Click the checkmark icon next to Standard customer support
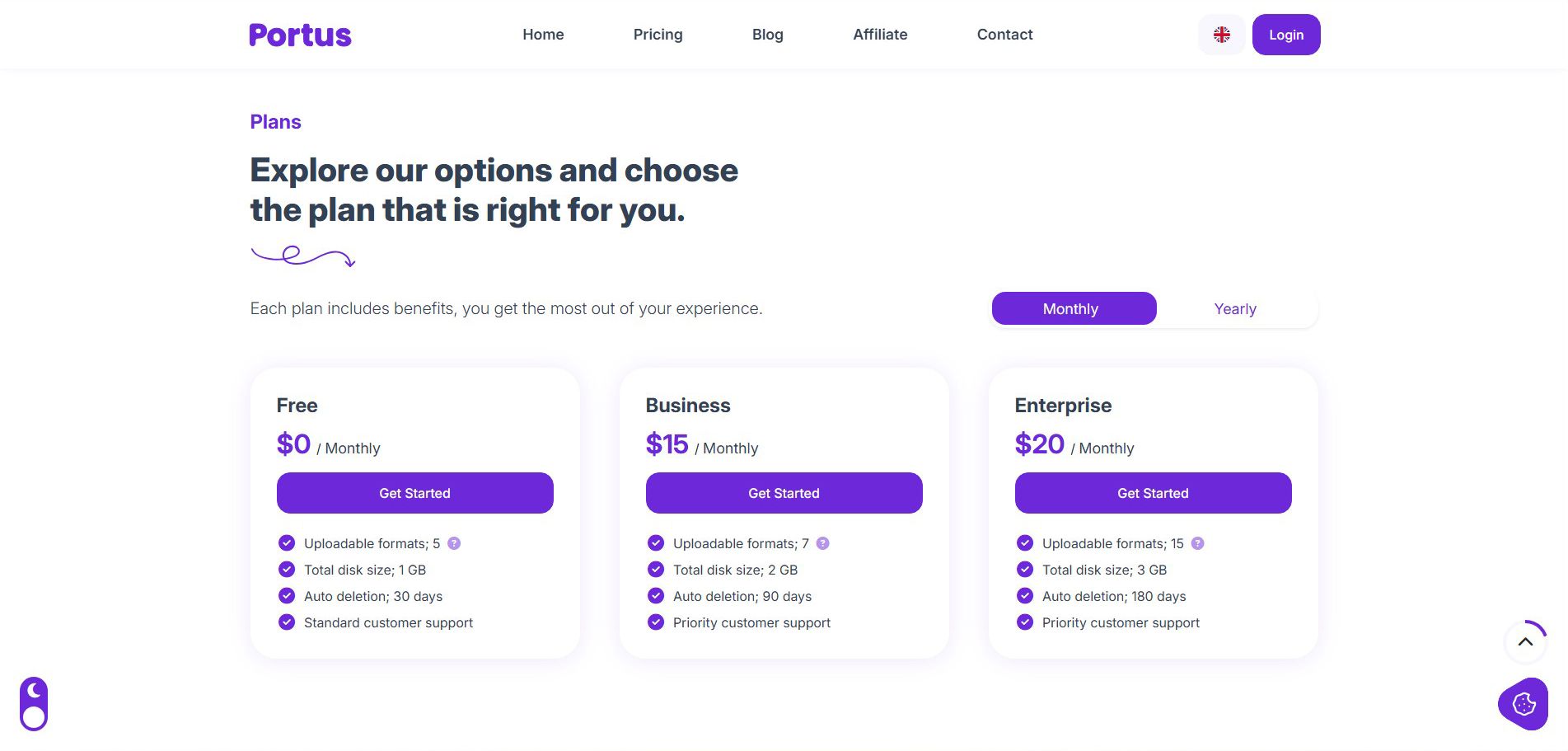The height and width of the screenshot is (751, 1568). point(287,622)
